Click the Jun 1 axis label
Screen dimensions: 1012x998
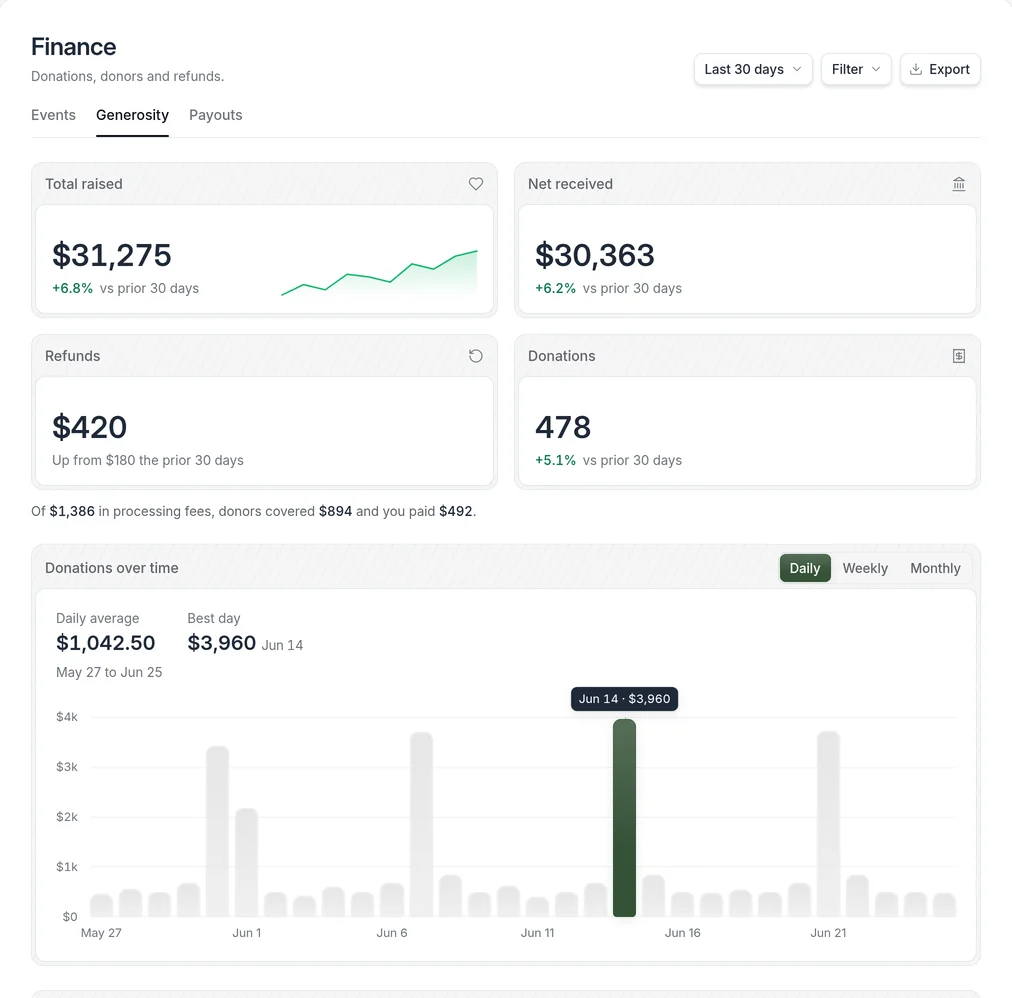point(247,933)
